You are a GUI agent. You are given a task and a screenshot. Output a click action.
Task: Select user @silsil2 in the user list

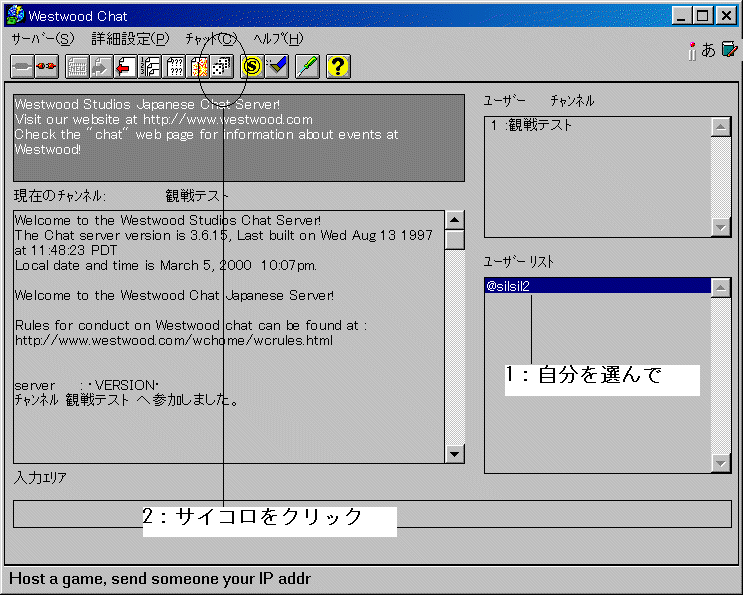[511, 287]
